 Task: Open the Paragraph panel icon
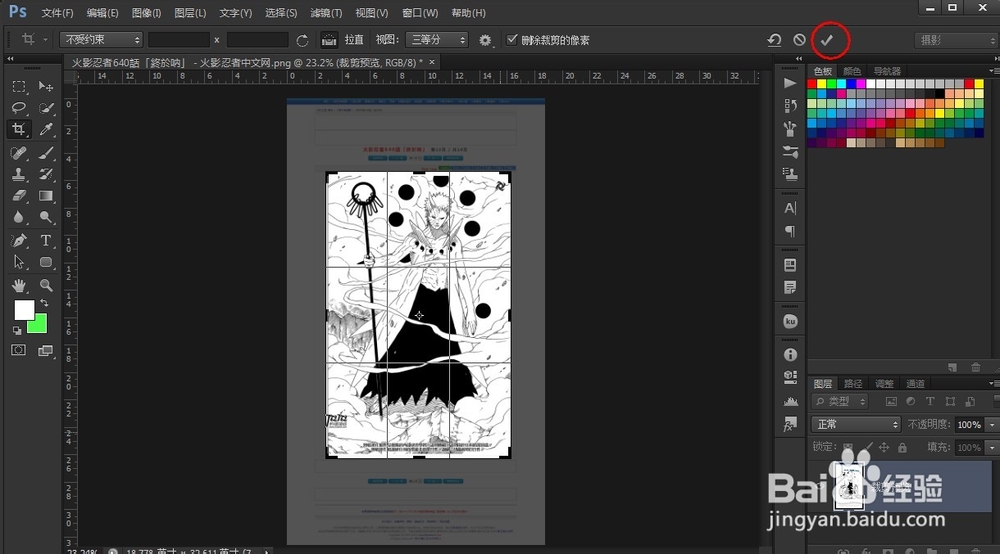[x=790, y=231]
